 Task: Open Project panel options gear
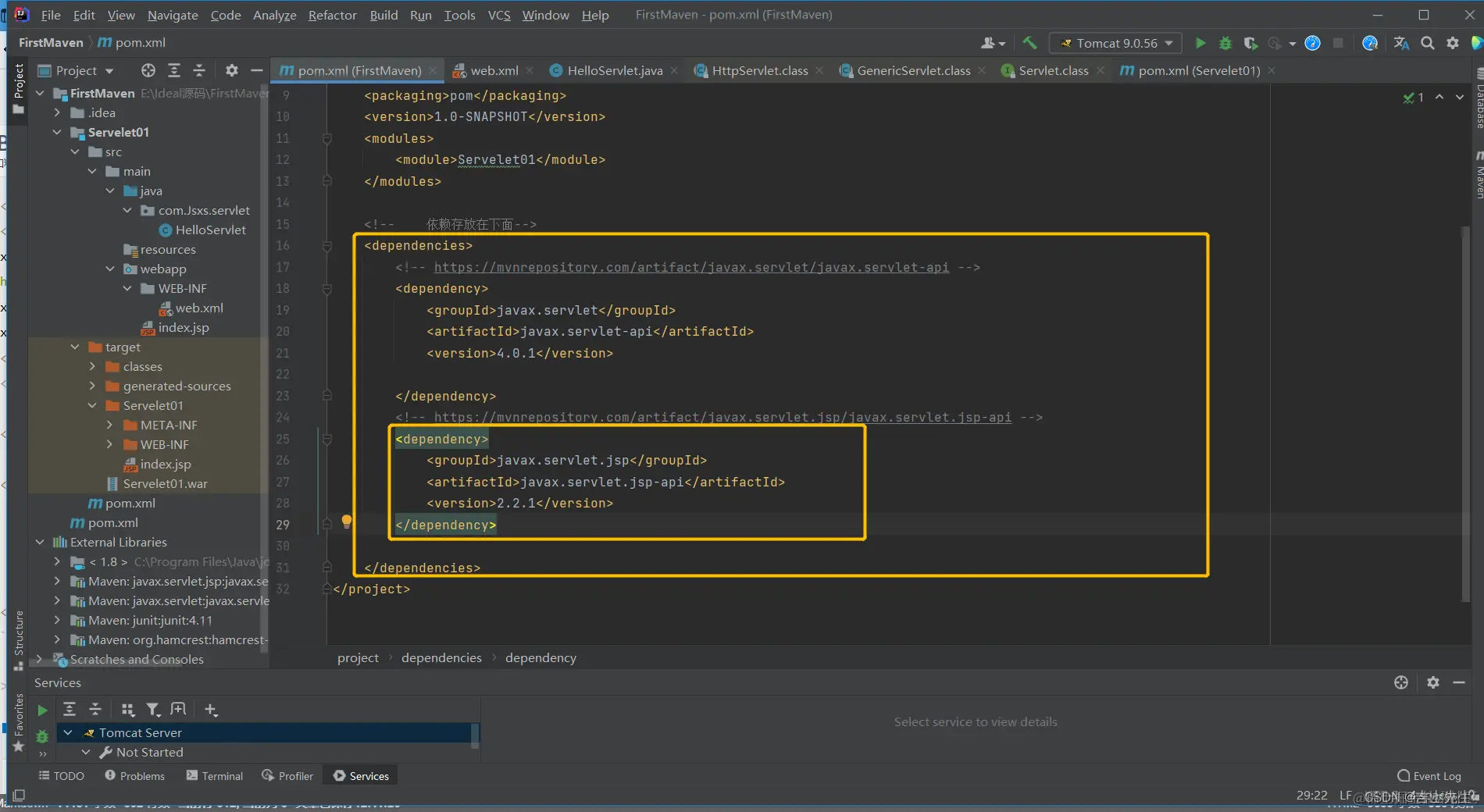232,70
